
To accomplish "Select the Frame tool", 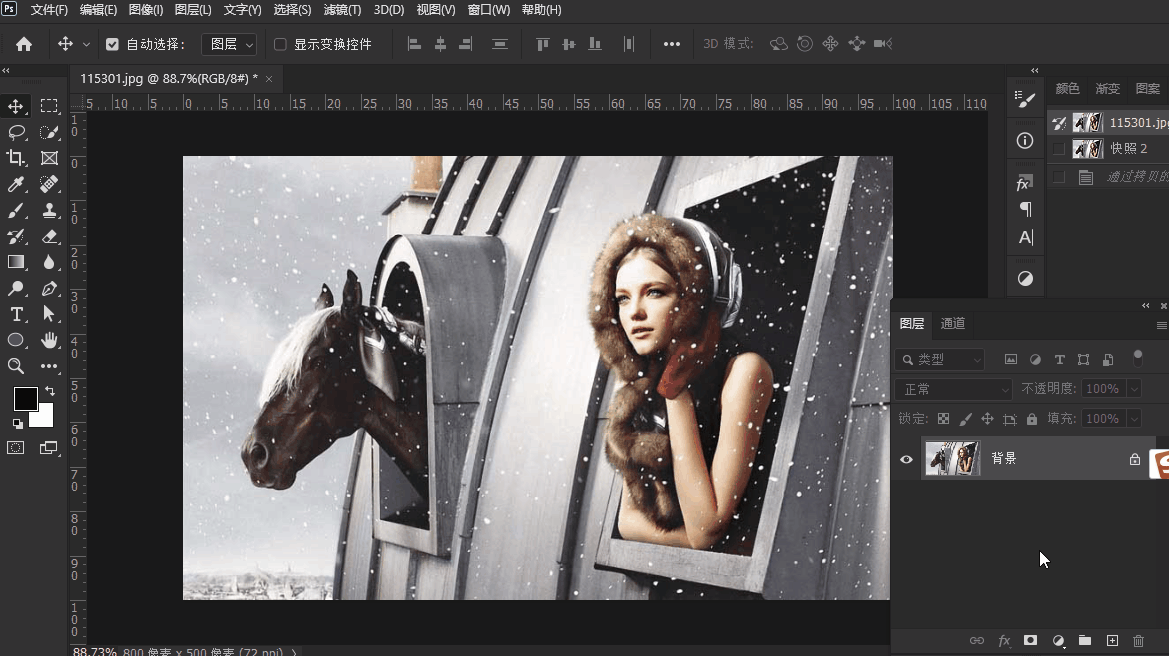I will click(x=49, y=158).
